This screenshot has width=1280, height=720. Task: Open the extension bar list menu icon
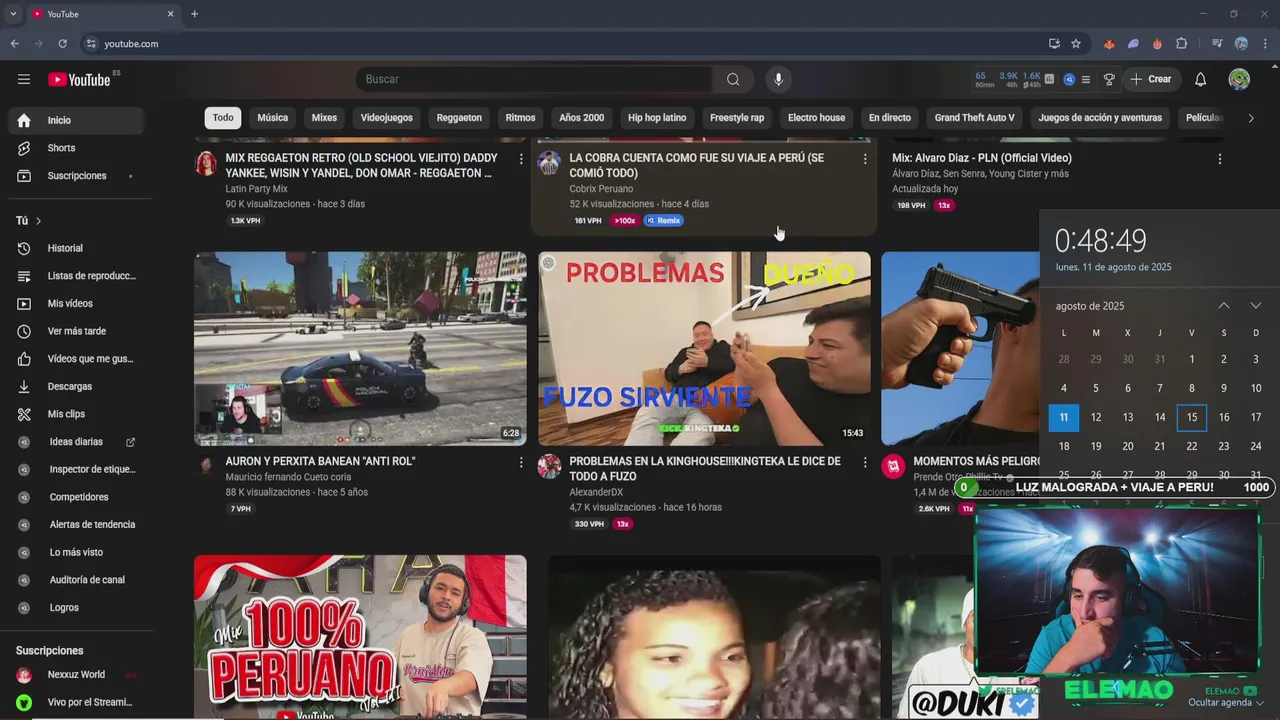1086,79
